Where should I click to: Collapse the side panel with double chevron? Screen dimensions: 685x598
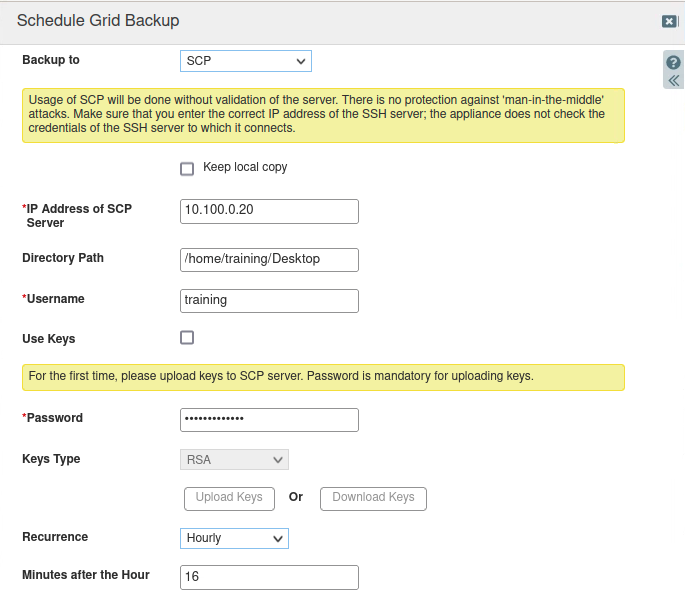[673, 80]
